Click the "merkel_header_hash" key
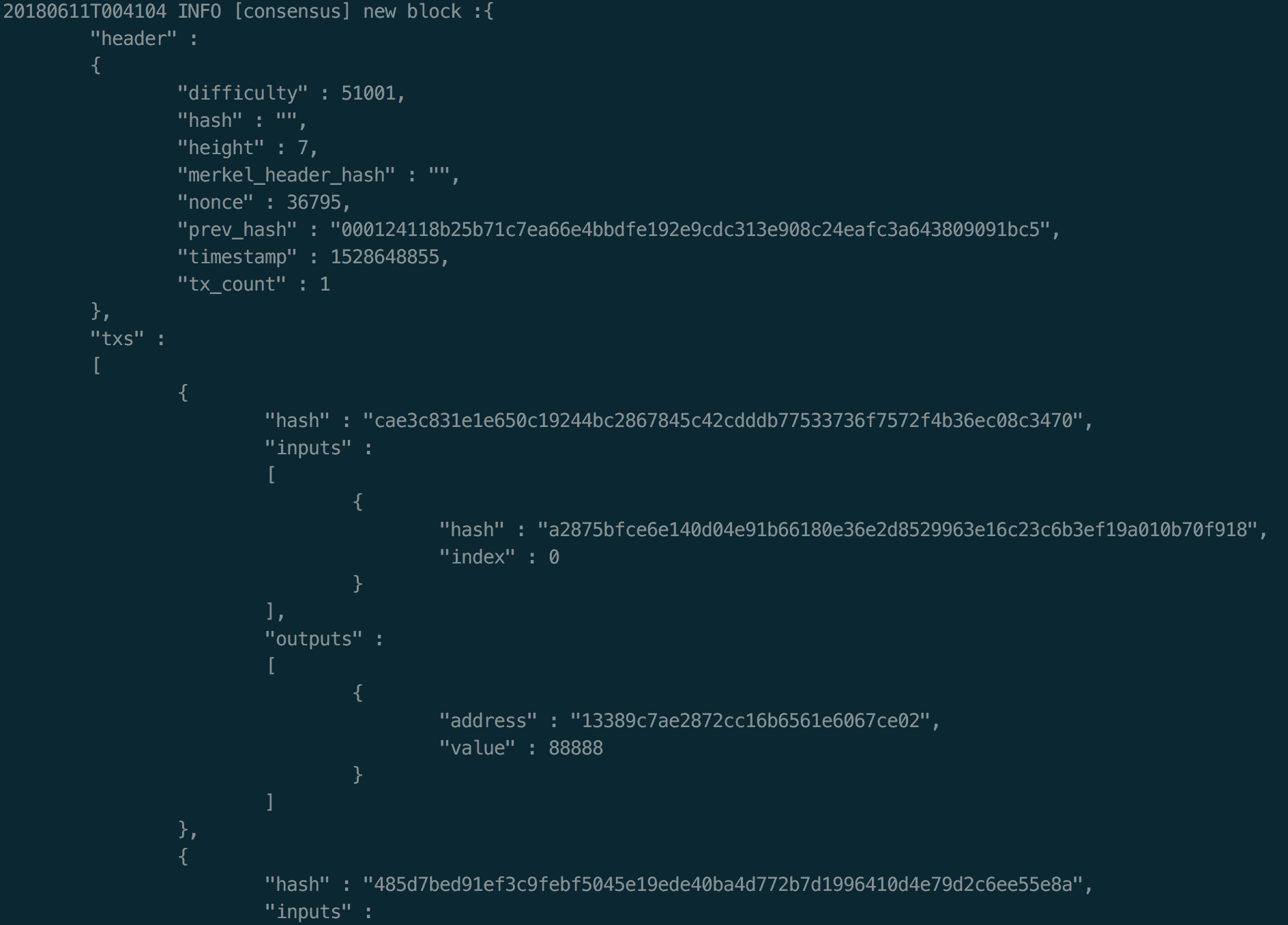 [x=286, y=175]
